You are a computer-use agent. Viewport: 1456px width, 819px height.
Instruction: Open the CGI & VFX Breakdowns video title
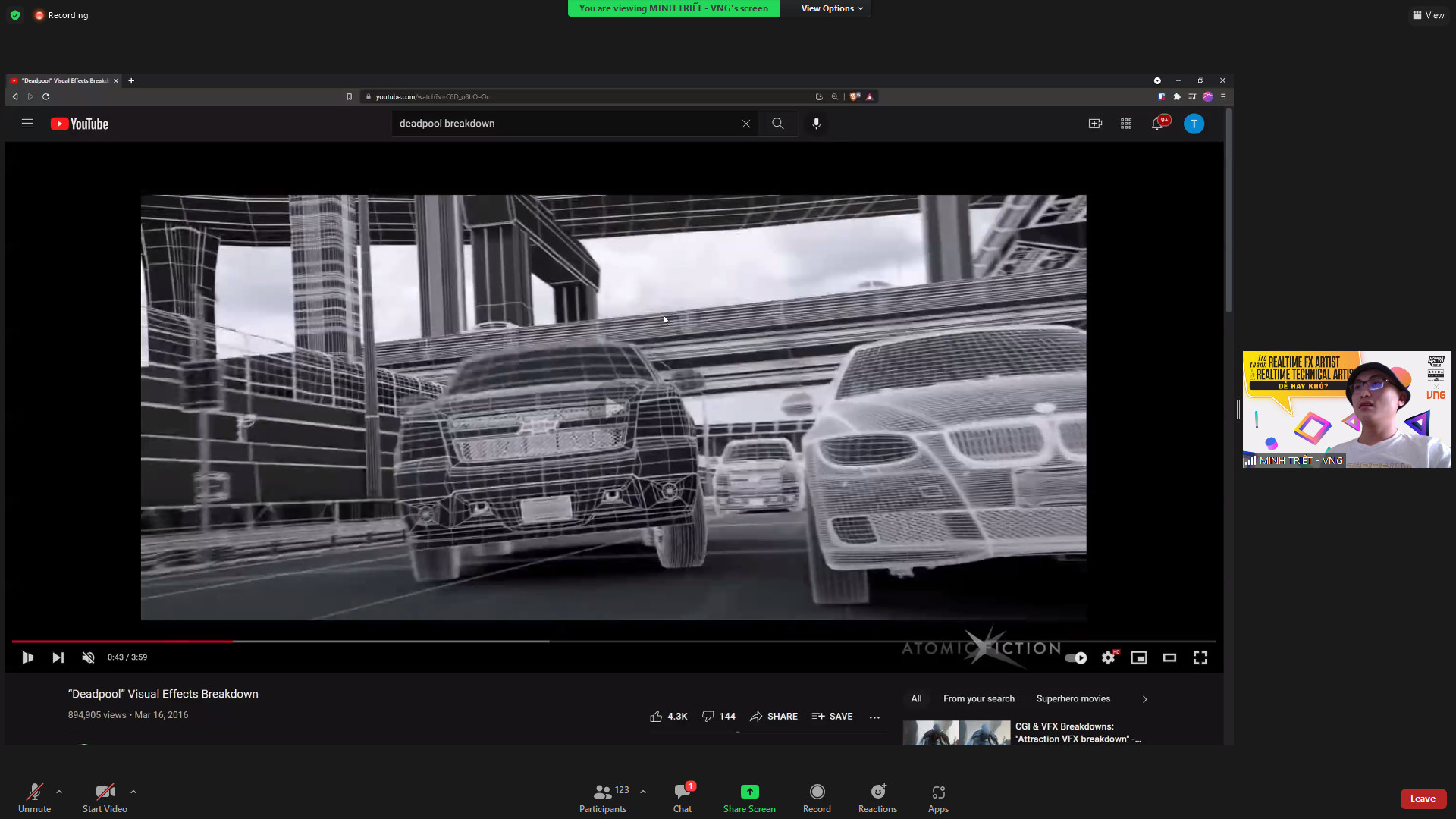click(1078, 733)
